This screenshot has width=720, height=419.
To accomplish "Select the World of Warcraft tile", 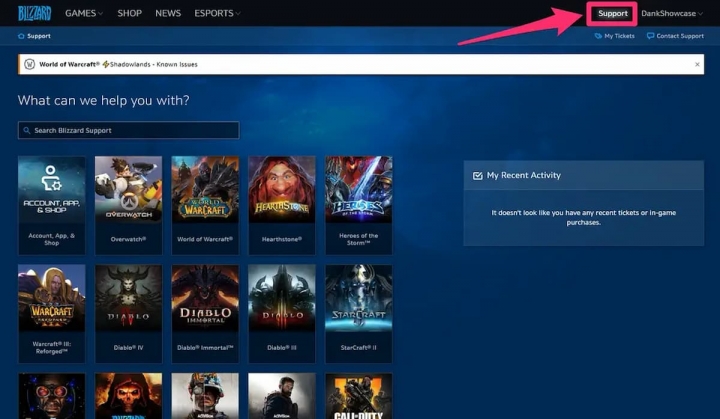I will 205,205.
